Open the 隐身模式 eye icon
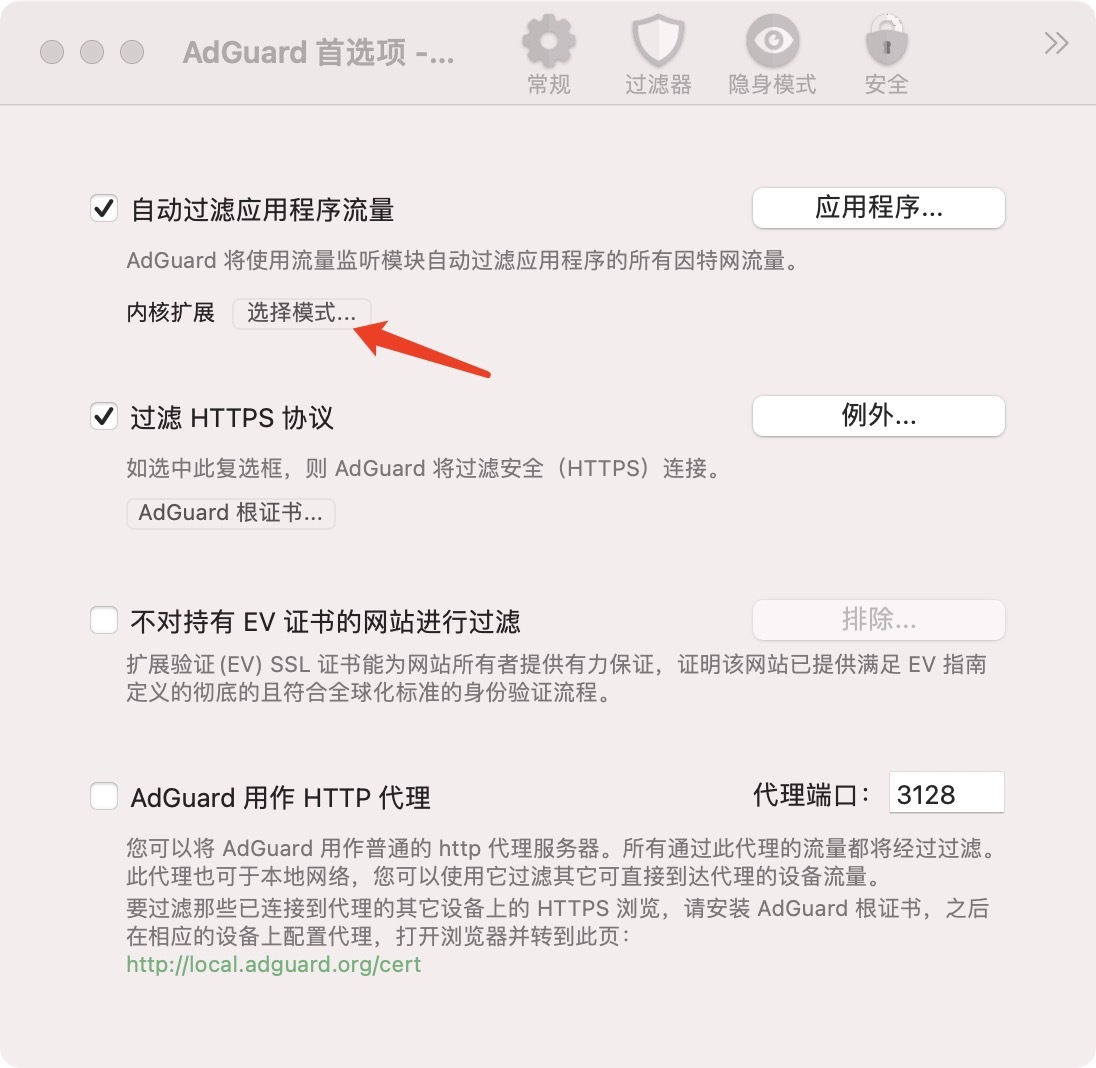 pyautogui.click(x=772, y=41)
